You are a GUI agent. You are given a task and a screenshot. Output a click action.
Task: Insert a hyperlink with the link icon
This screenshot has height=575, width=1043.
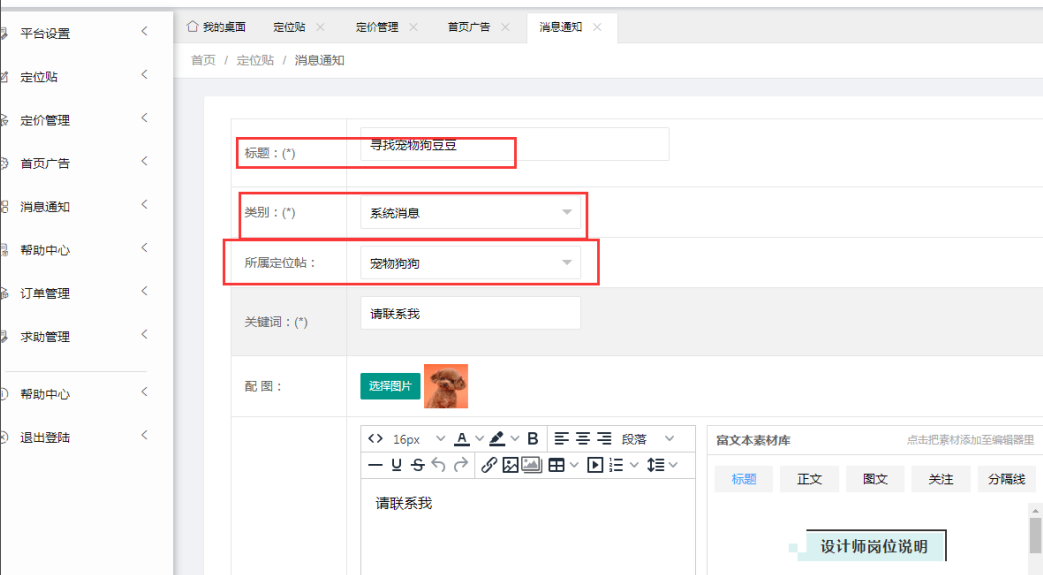489,465
